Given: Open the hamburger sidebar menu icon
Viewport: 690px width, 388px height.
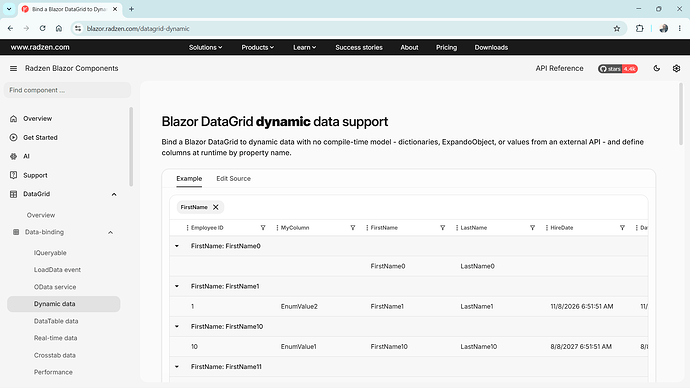Looking at the screenshot, I should 13,69.
